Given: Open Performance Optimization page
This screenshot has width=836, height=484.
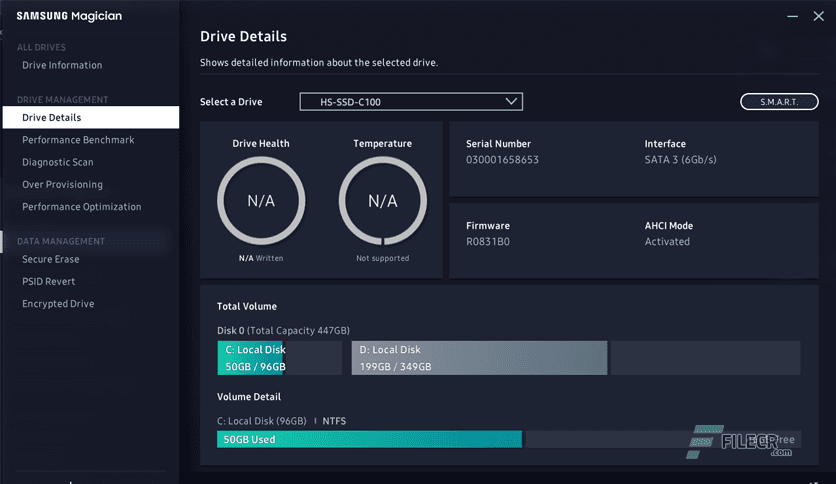Looking at the screenshot, I should [82, 207].
